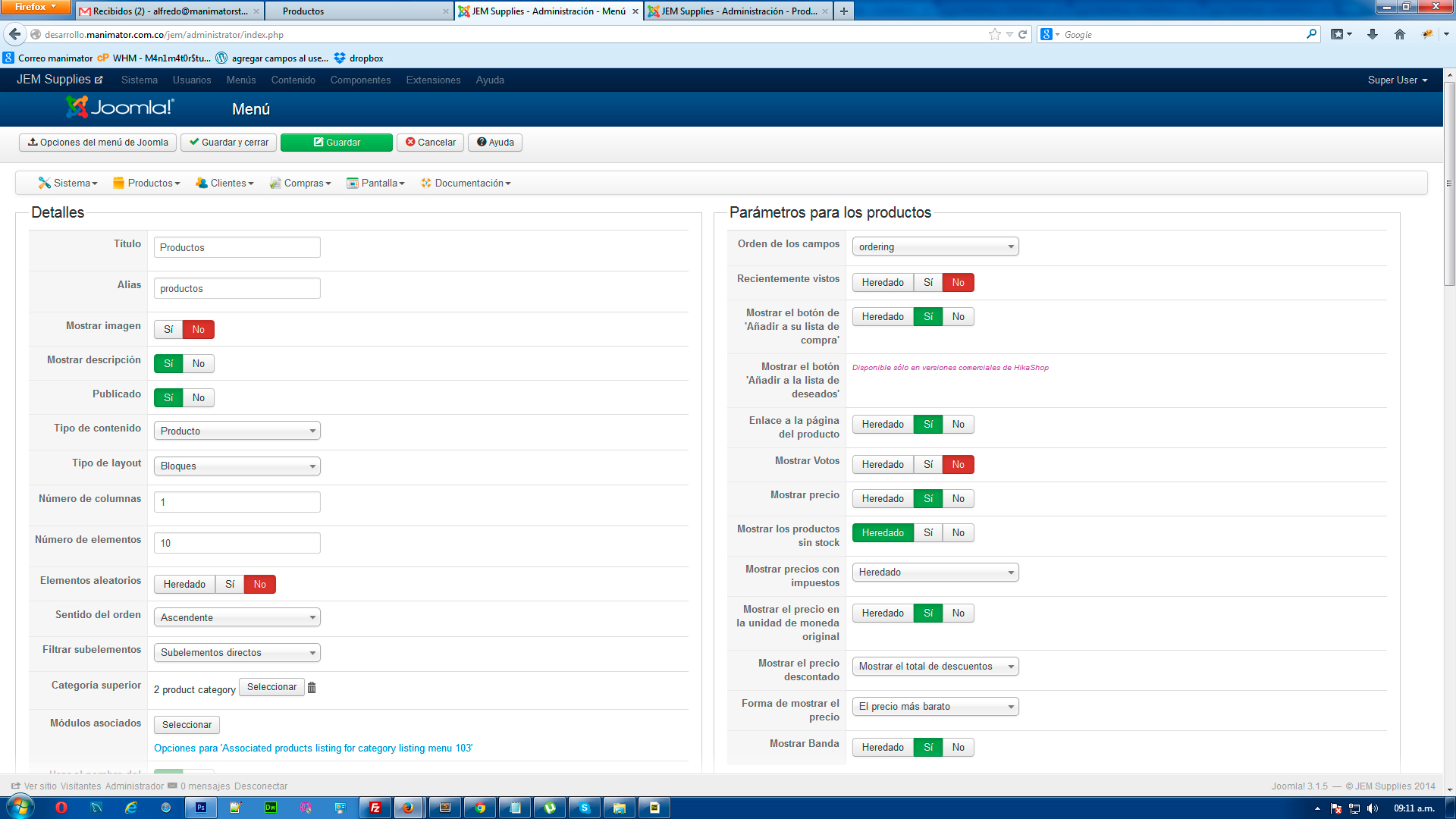
Task: Click the trash icon beside Categoría superior
Action: 312,687
